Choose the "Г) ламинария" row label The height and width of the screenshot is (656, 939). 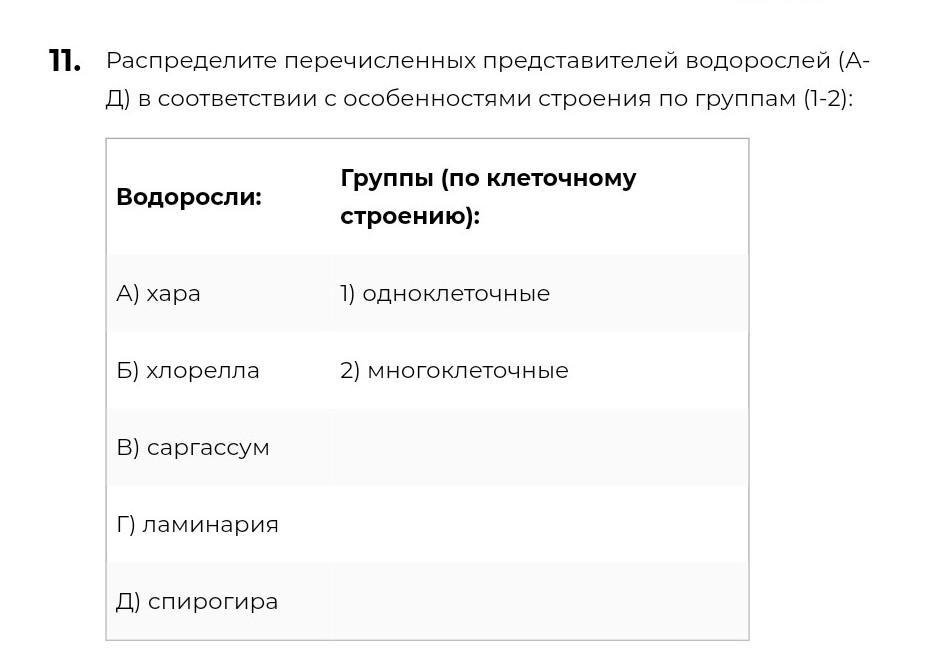197,525
